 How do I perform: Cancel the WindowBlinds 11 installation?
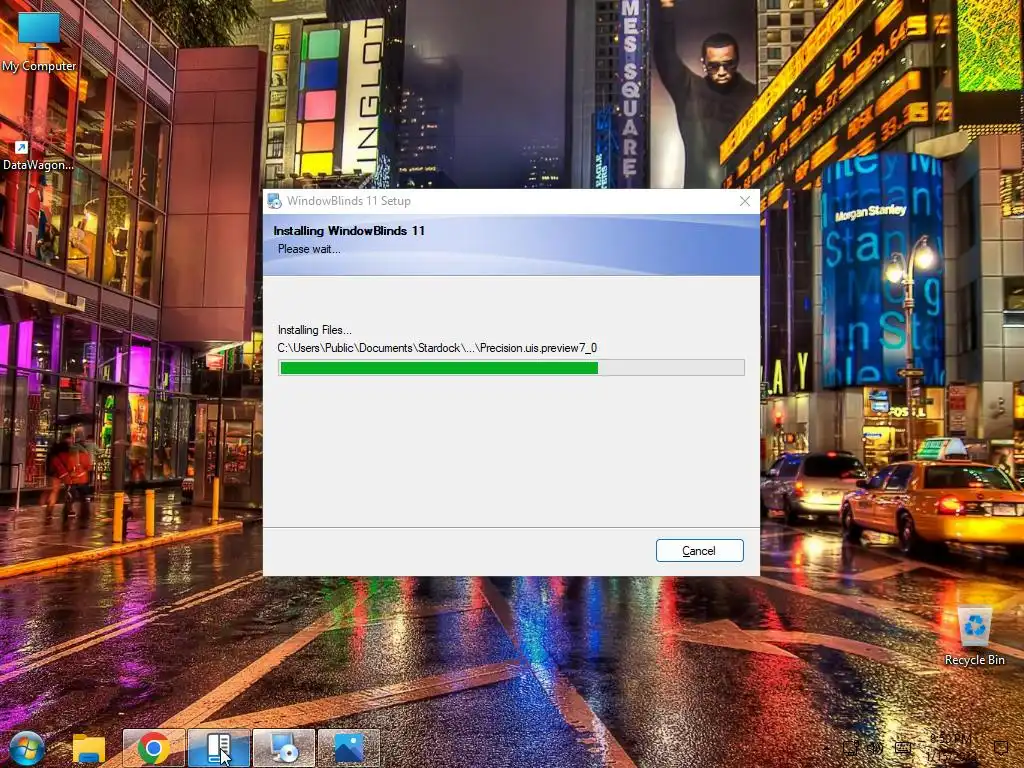click(699, 551)
